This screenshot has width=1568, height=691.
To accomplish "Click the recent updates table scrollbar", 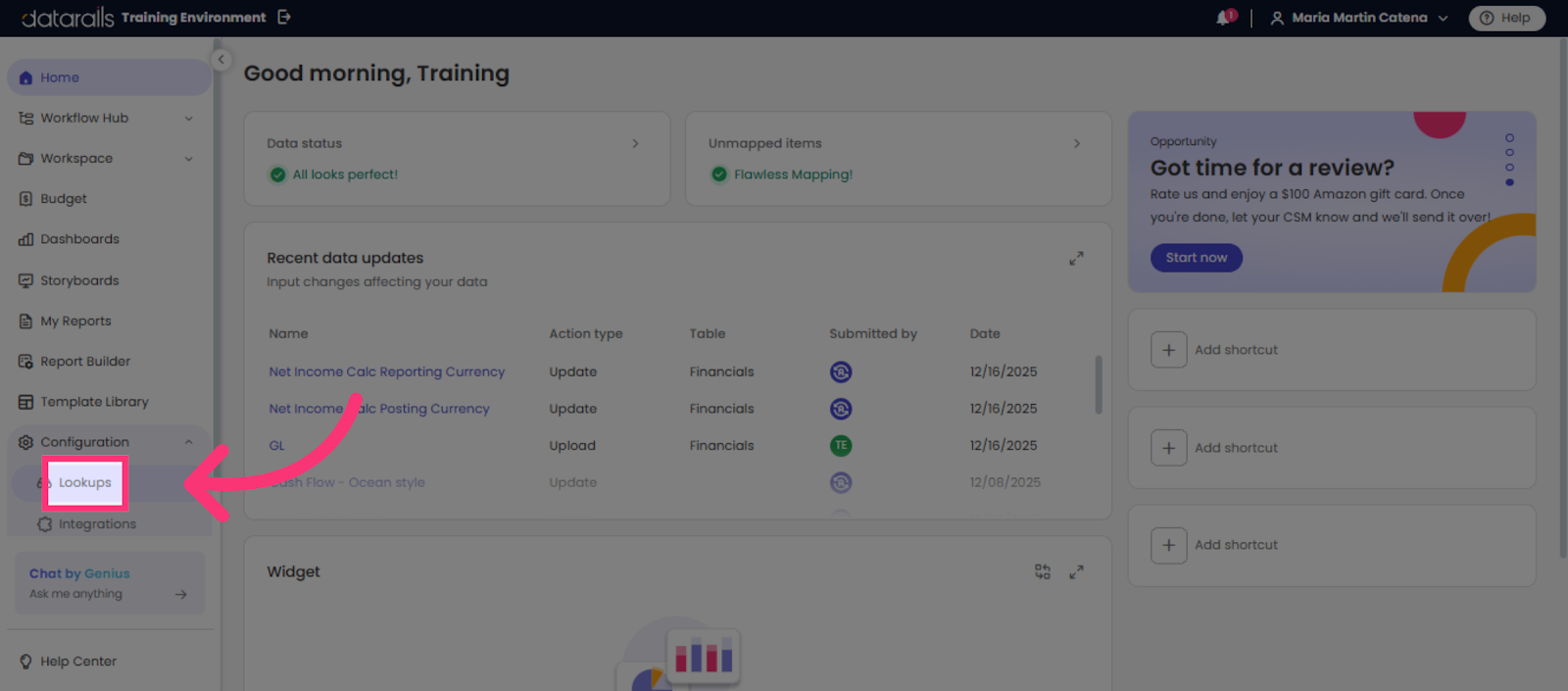I will point(1099,384).
